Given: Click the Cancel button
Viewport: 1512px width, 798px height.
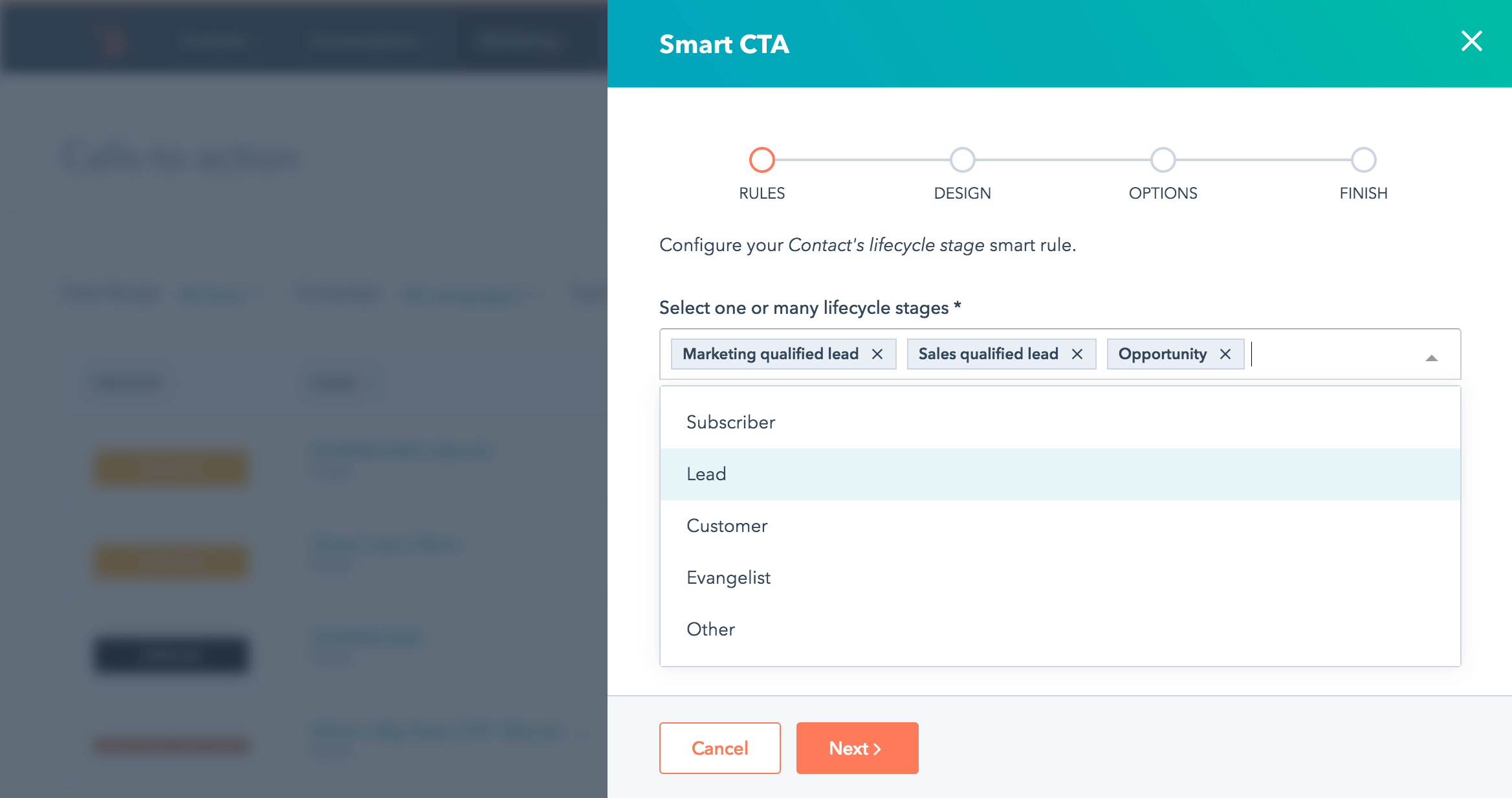Looking at the screenshot, I should (720, 748).
